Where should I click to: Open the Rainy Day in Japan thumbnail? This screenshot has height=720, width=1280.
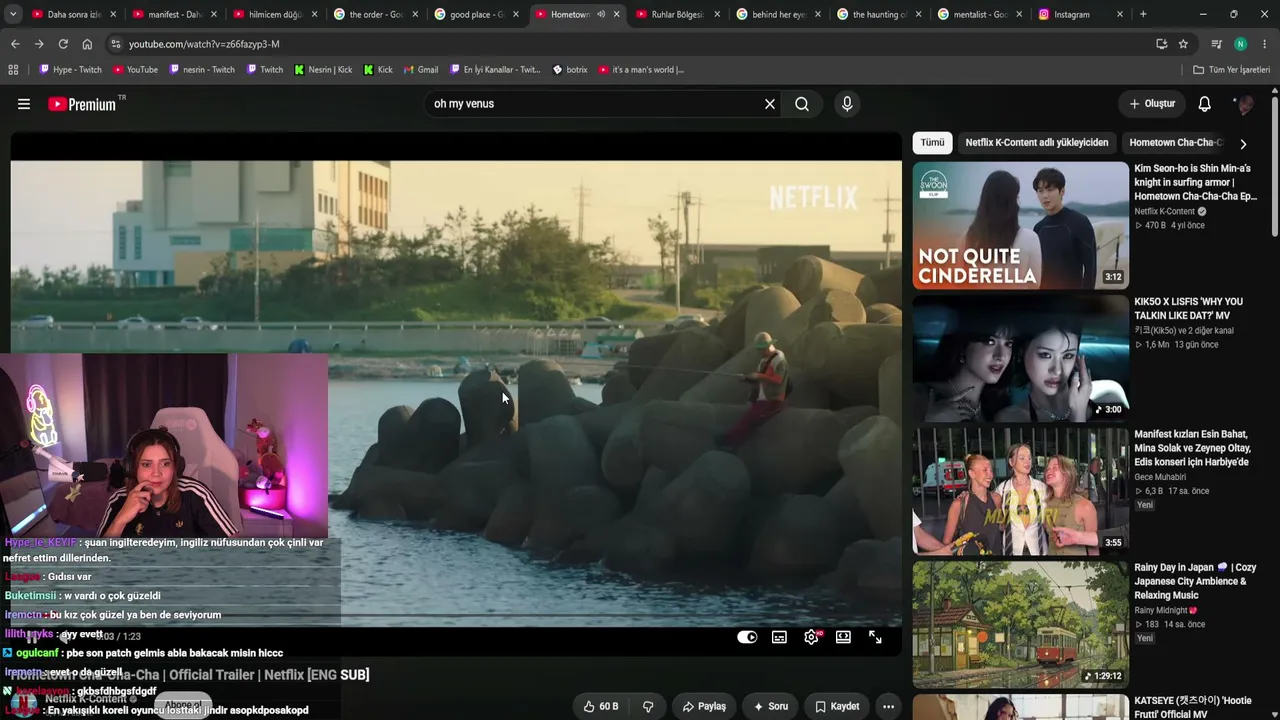tap(1020, 625)
